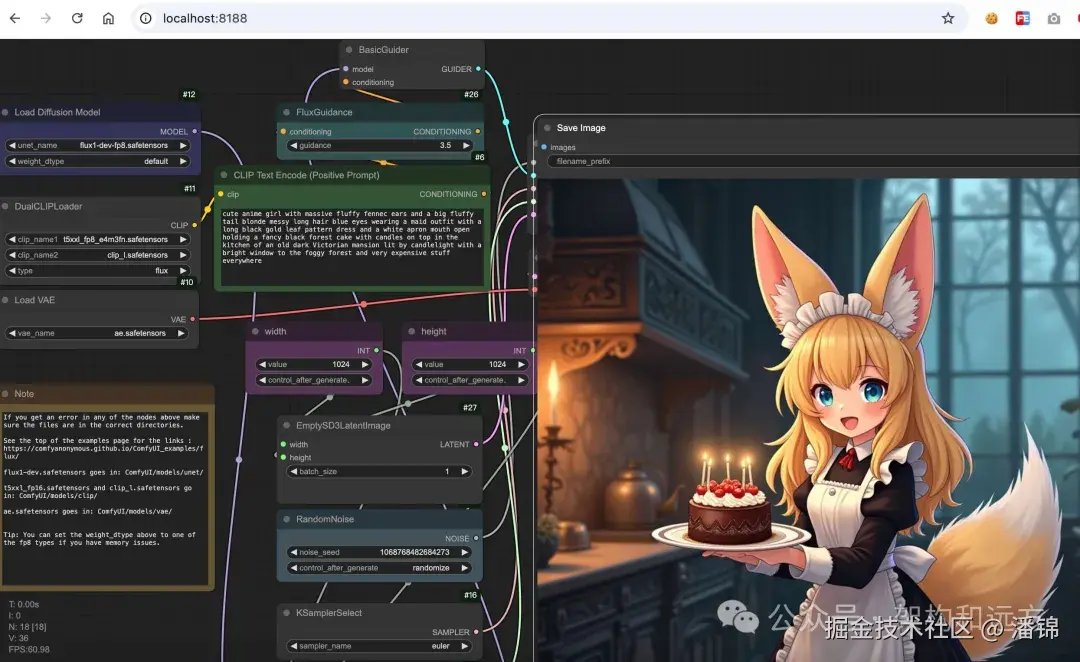
Task: Open the DualCLIPLoader type flux selector
Action: (x=97, y=271)
